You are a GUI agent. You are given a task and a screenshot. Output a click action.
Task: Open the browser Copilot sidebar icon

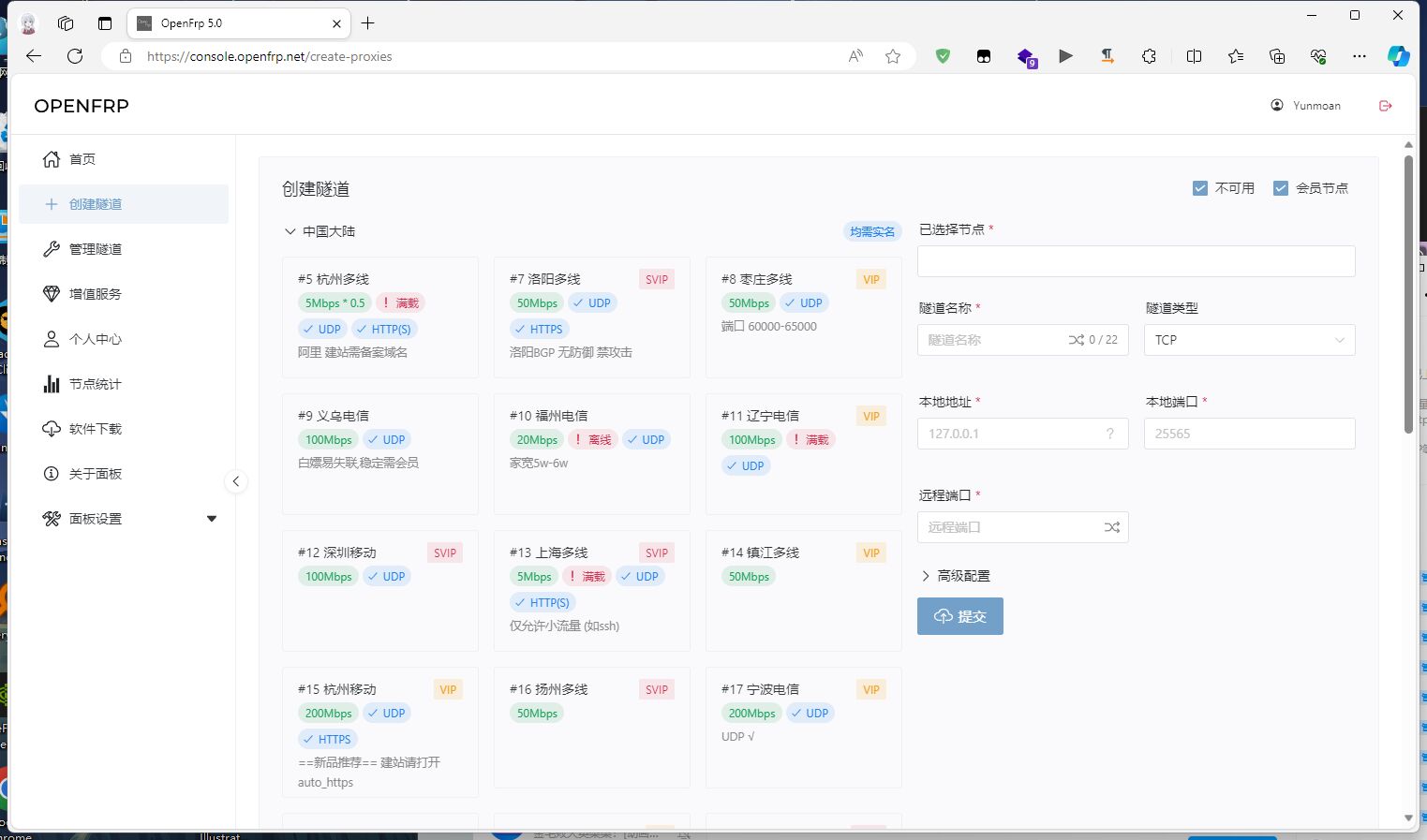[1398, 56]
